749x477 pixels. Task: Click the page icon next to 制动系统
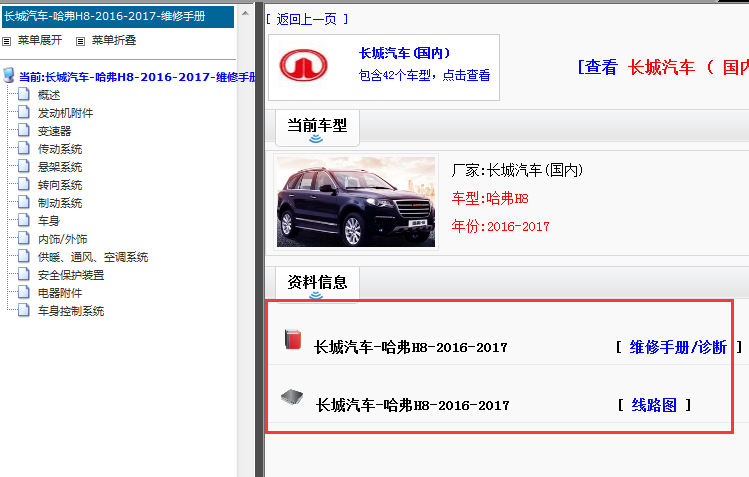24,202
